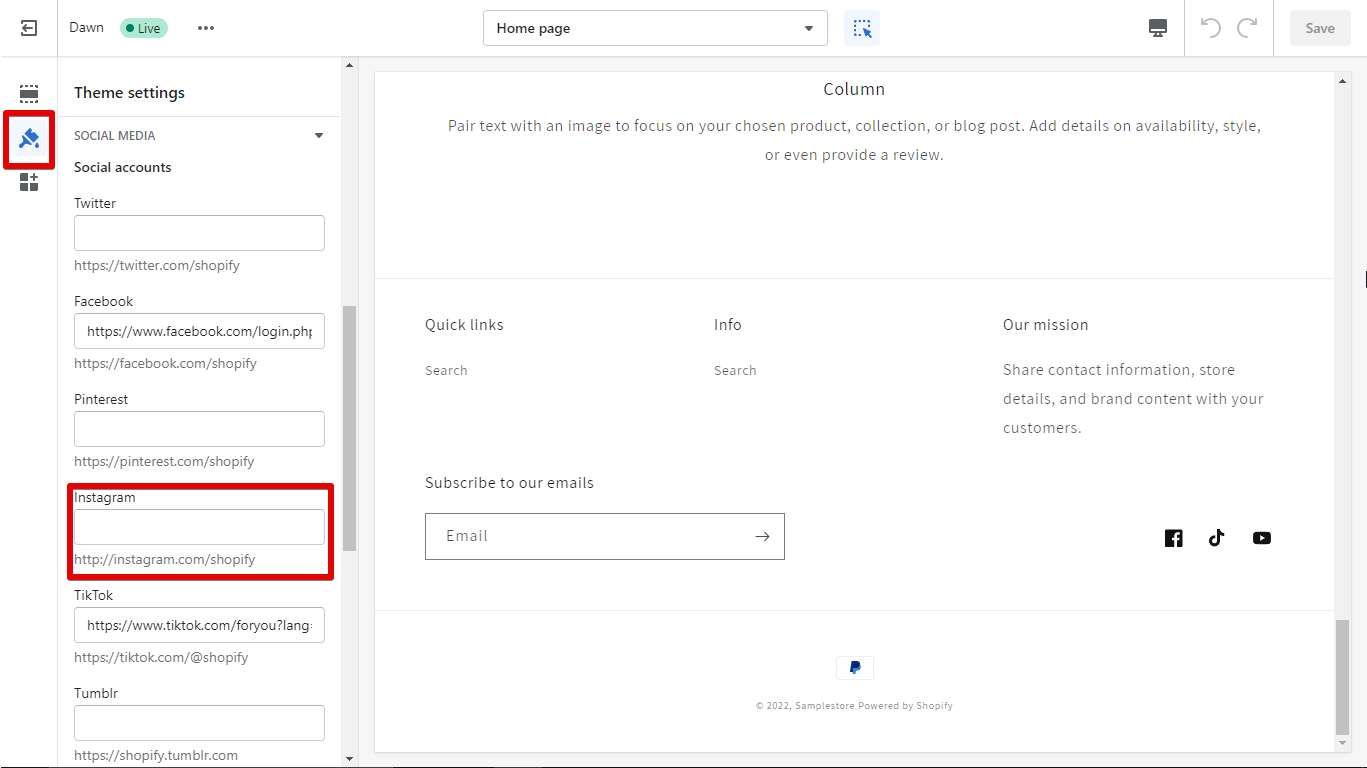The image size is (1367, 768).
Task: Open the Home page selector dropdown
Action: click(655, 28)
